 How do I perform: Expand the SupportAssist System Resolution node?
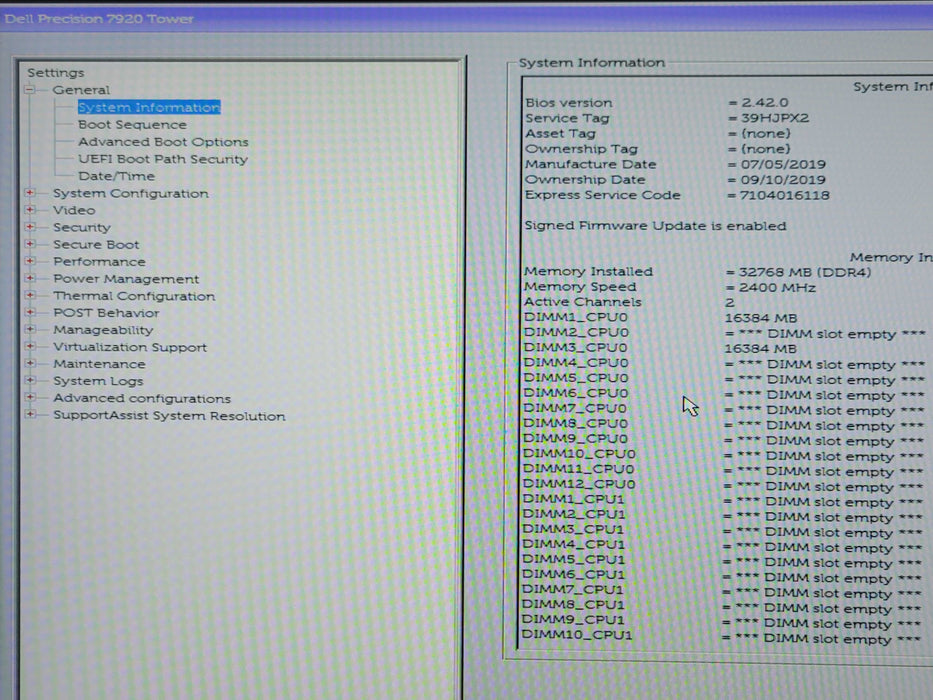click(30, 416)
